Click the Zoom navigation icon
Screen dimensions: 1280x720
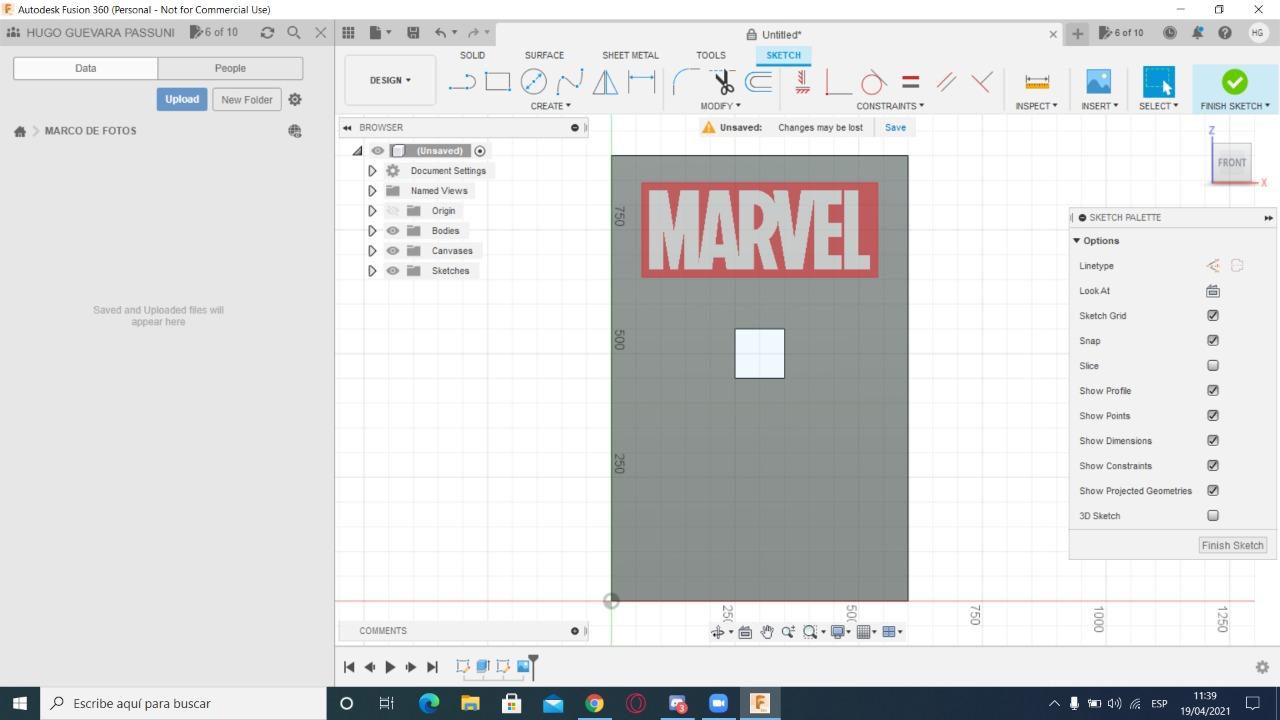pos(788,632)
